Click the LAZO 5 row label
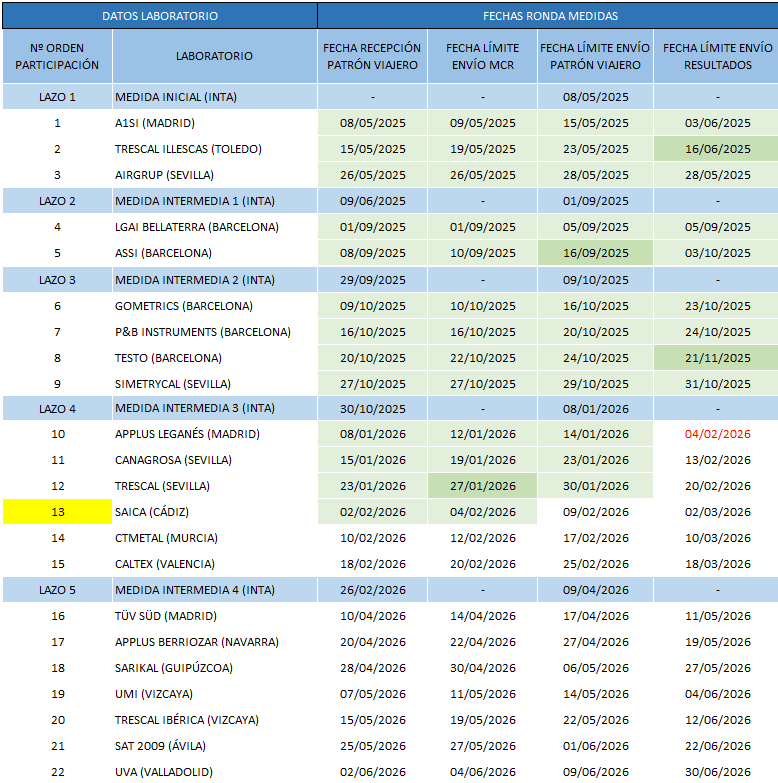778x783 pixels. click(x=57, y=590)
